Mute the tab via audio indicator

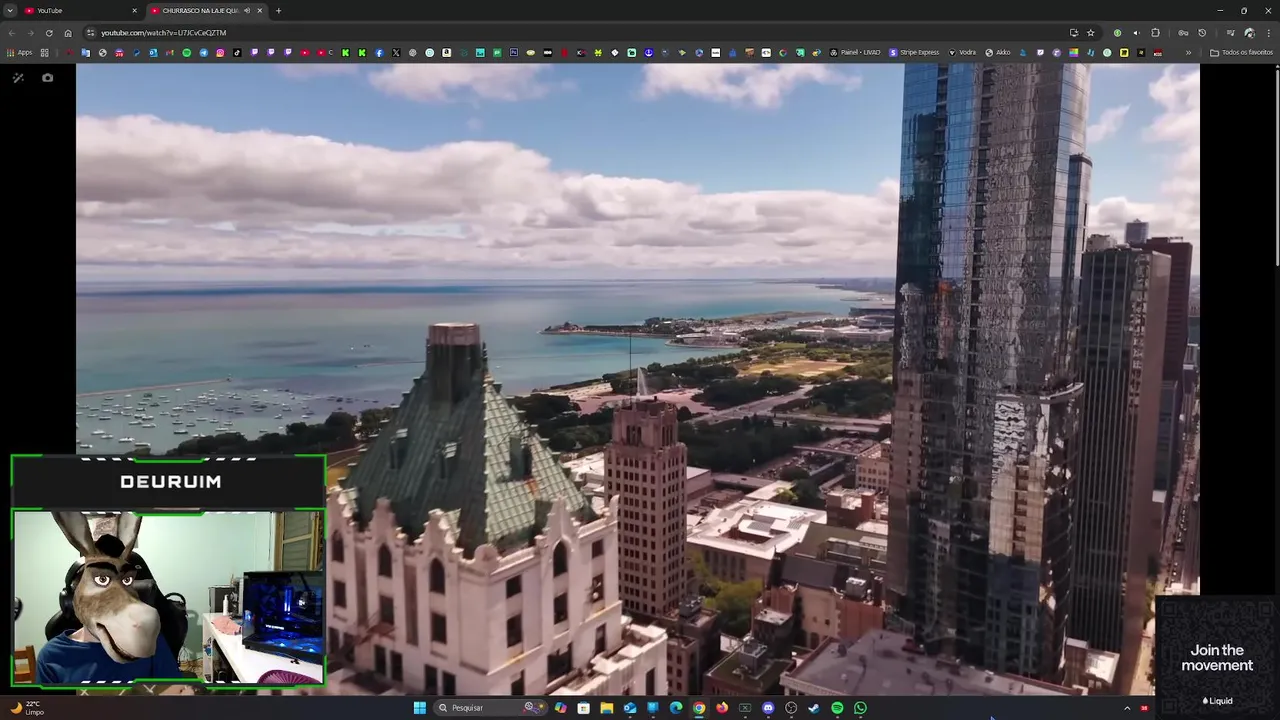click(x=247, y=11)
